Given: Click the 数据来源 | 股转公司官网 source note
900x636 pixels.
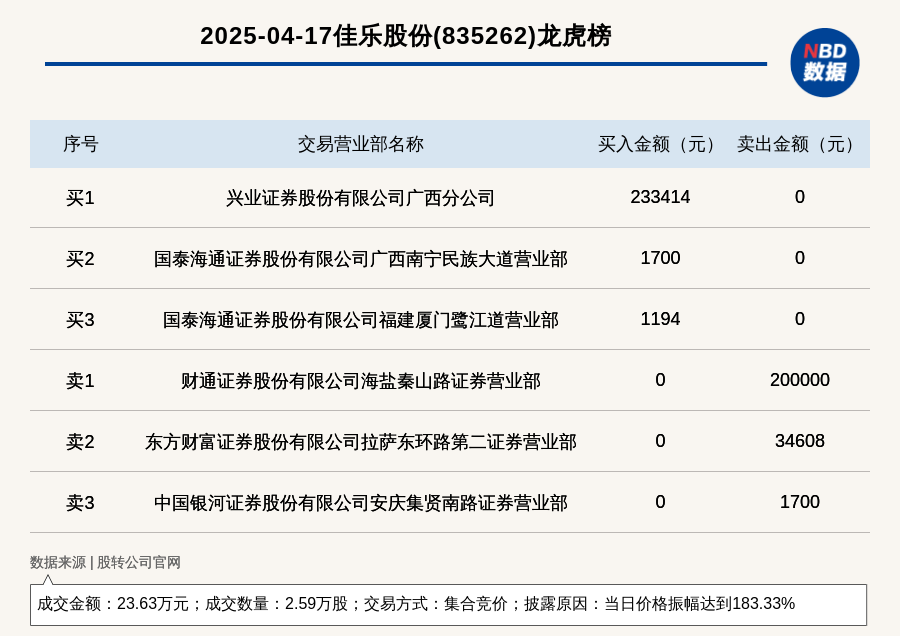Looking at the screenshot, I should (105, 562).
